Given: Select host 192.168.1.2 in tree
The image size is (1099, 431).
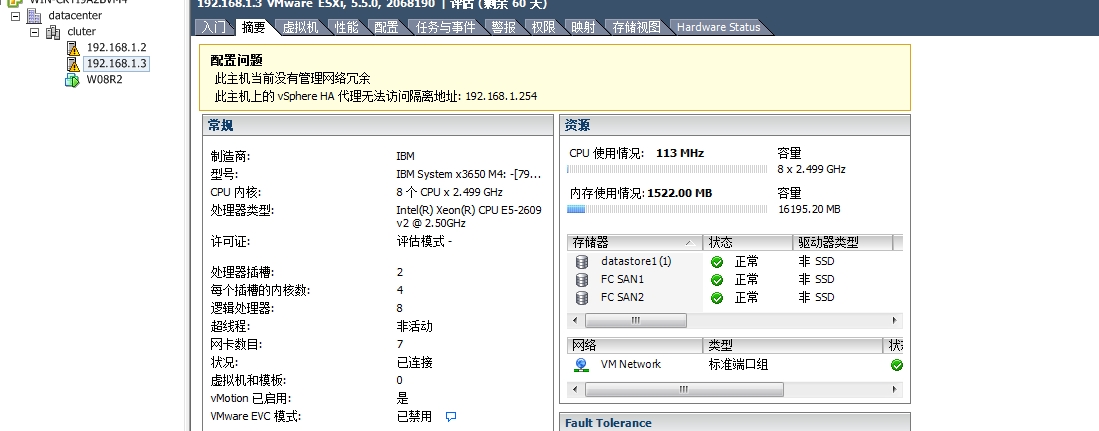Looking at the screenshot, I should [x=116, y=47].
